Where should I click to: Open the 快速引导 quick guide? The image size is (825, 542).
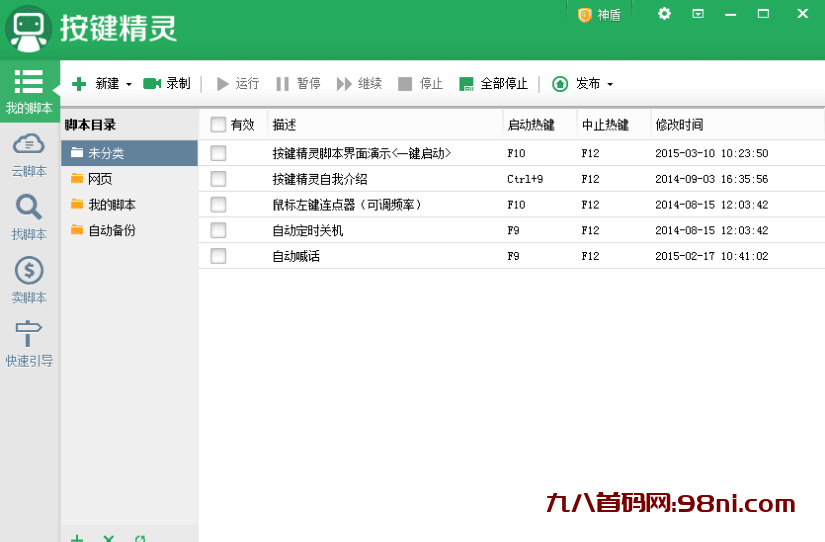(29, 343)
